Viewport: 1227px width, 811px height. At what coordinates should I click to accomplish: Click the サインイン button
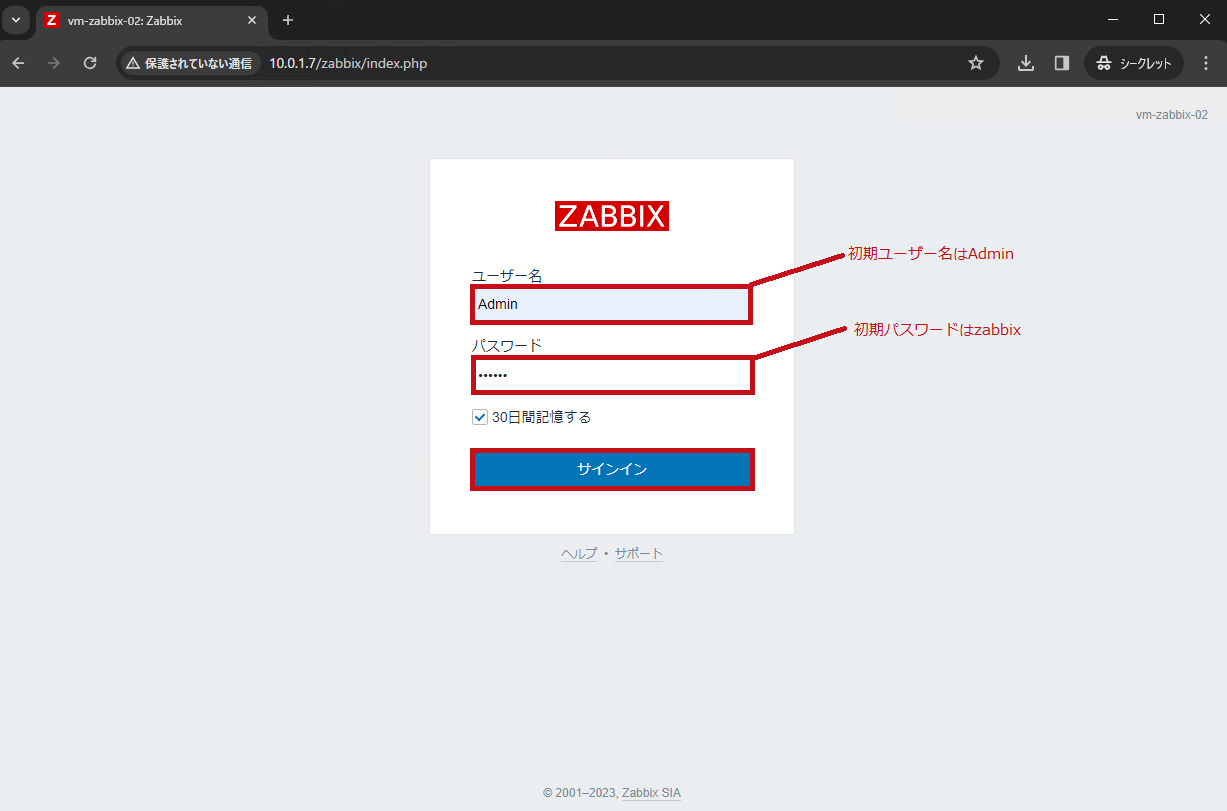(x=612, y=469)
